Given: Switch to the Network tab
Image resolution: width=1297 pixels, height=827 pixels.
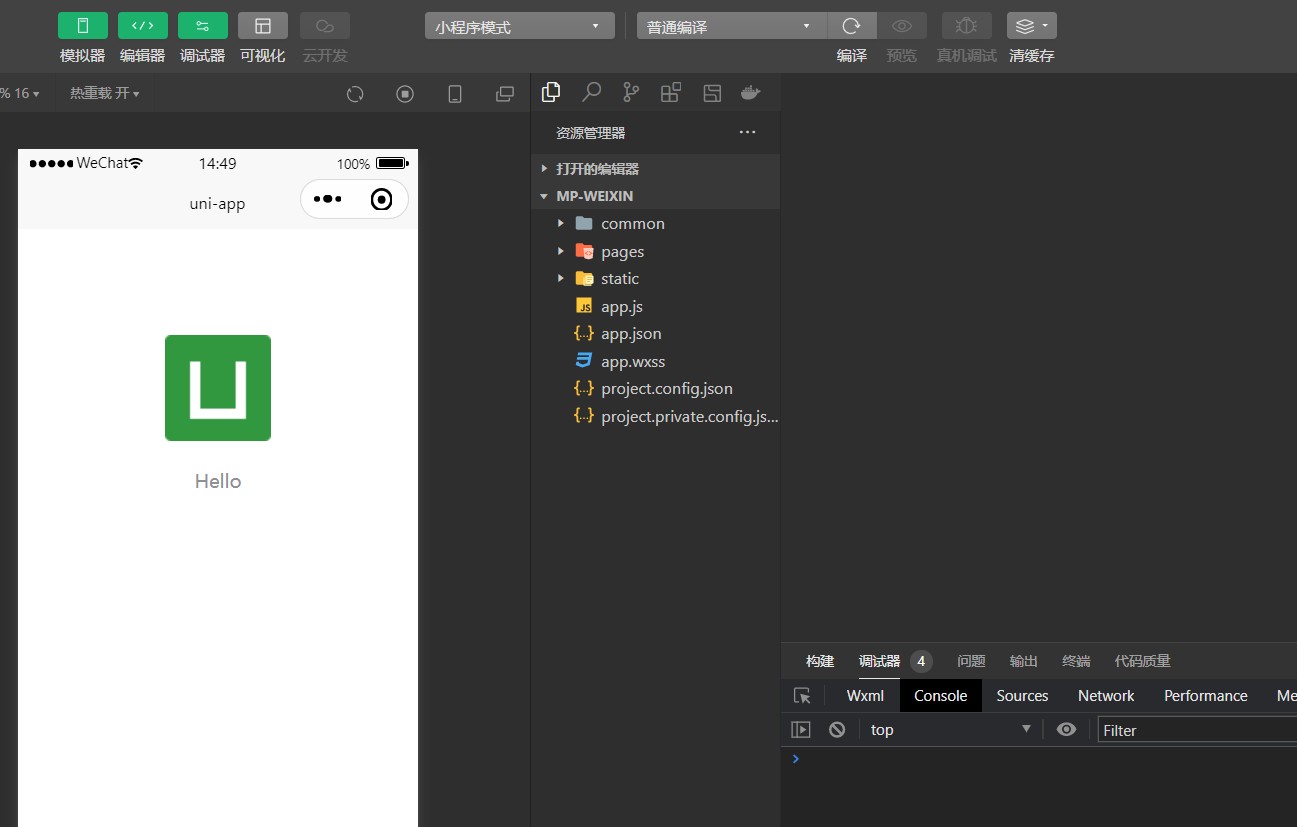Looking at the screenshot, I should (x=1106, y=696).
